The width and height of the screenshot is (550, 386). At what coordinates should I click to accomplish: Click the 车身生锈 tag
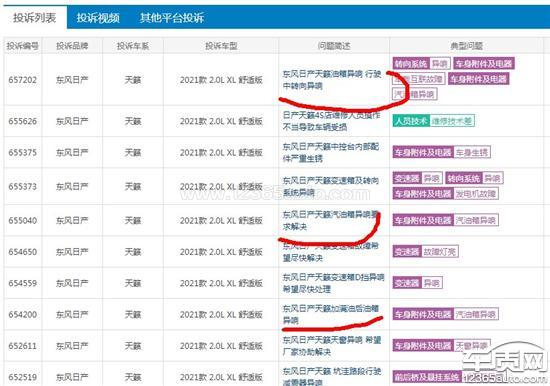471,152
